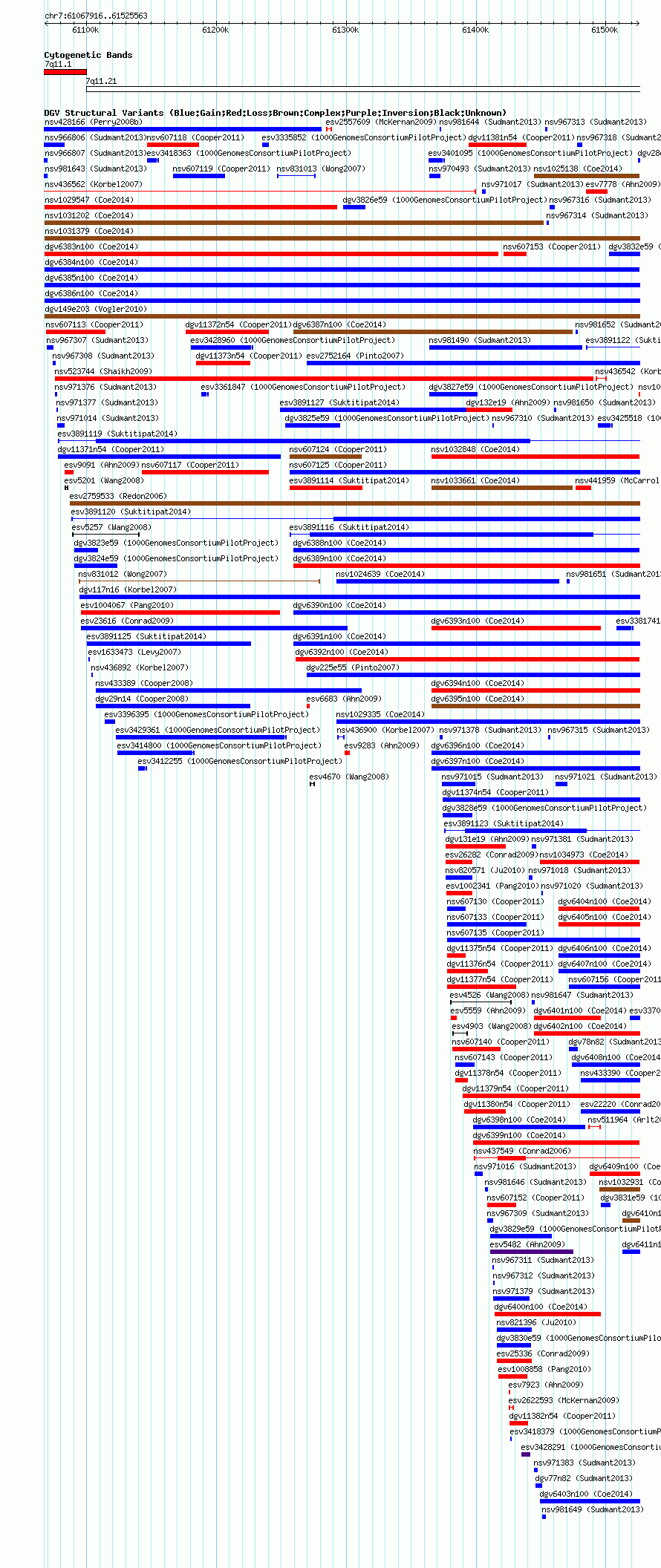The height and width of the screenshot is (1568, 661).
Task: Click the esv9283 (Ahn2009) label
Action: point(382,745)
